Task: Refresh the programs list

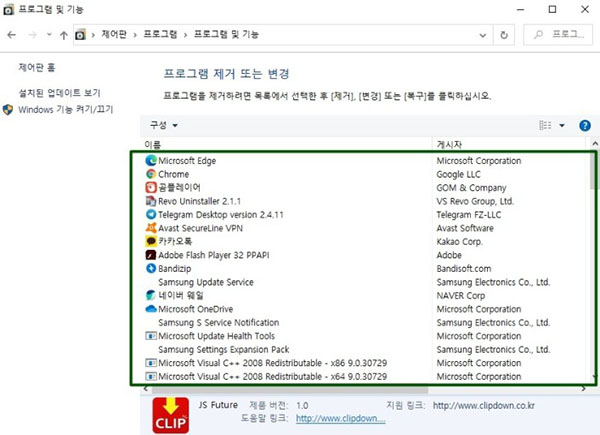Action: tap(504, 35)
